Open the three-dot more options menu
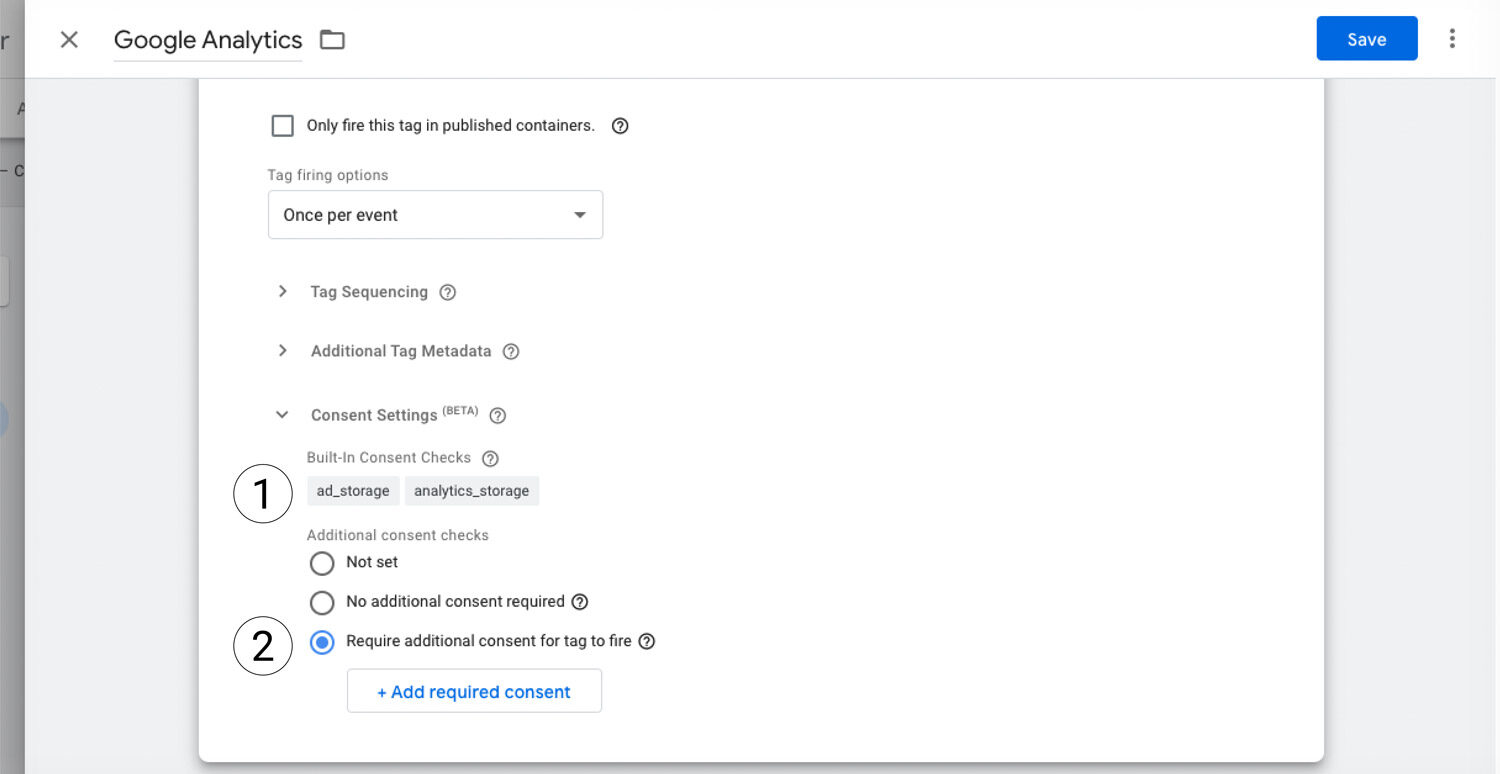 [1452, 39]
